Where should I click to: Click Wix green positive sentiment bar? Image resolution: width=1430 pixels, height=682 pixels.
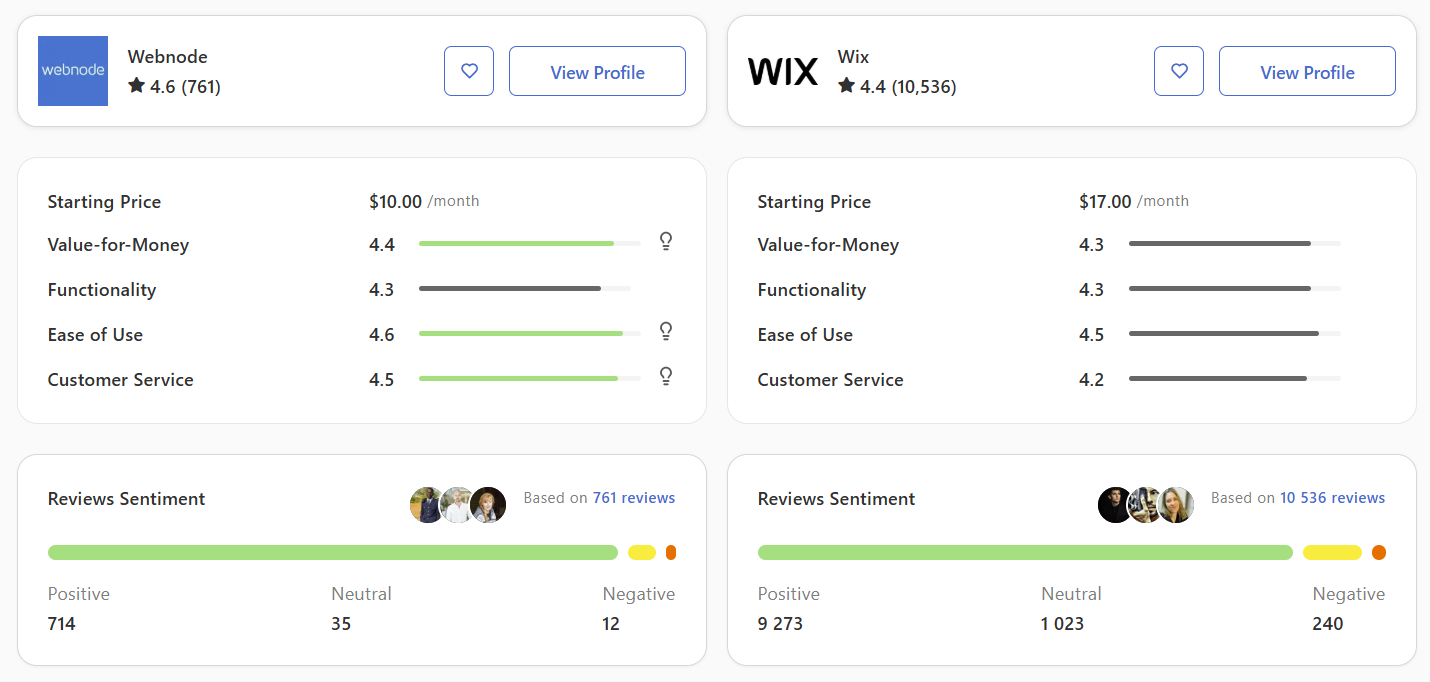pyautogui.click(x=1025, y=552)
